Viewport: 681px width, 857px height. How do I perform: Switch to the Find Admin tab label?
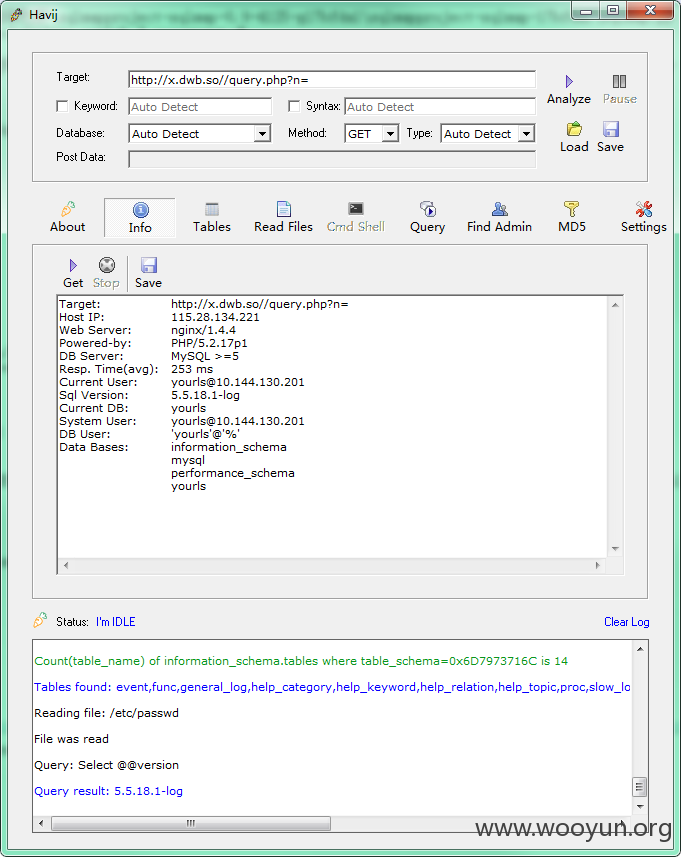click(x=500, y=227)
